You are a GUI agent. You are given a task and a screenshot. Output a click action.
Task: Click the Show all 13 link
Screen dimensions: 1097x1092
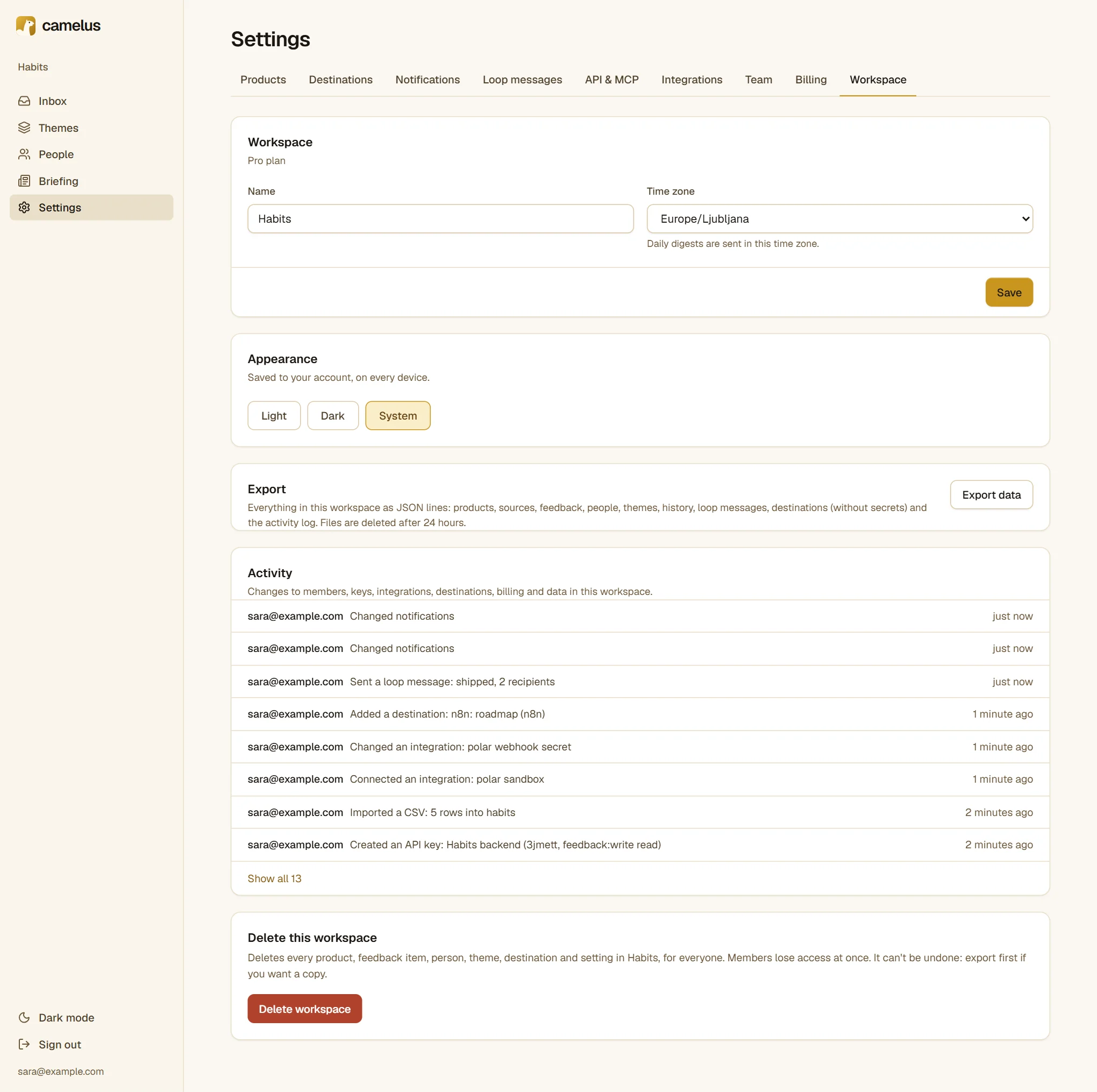[x=275, y=878]
